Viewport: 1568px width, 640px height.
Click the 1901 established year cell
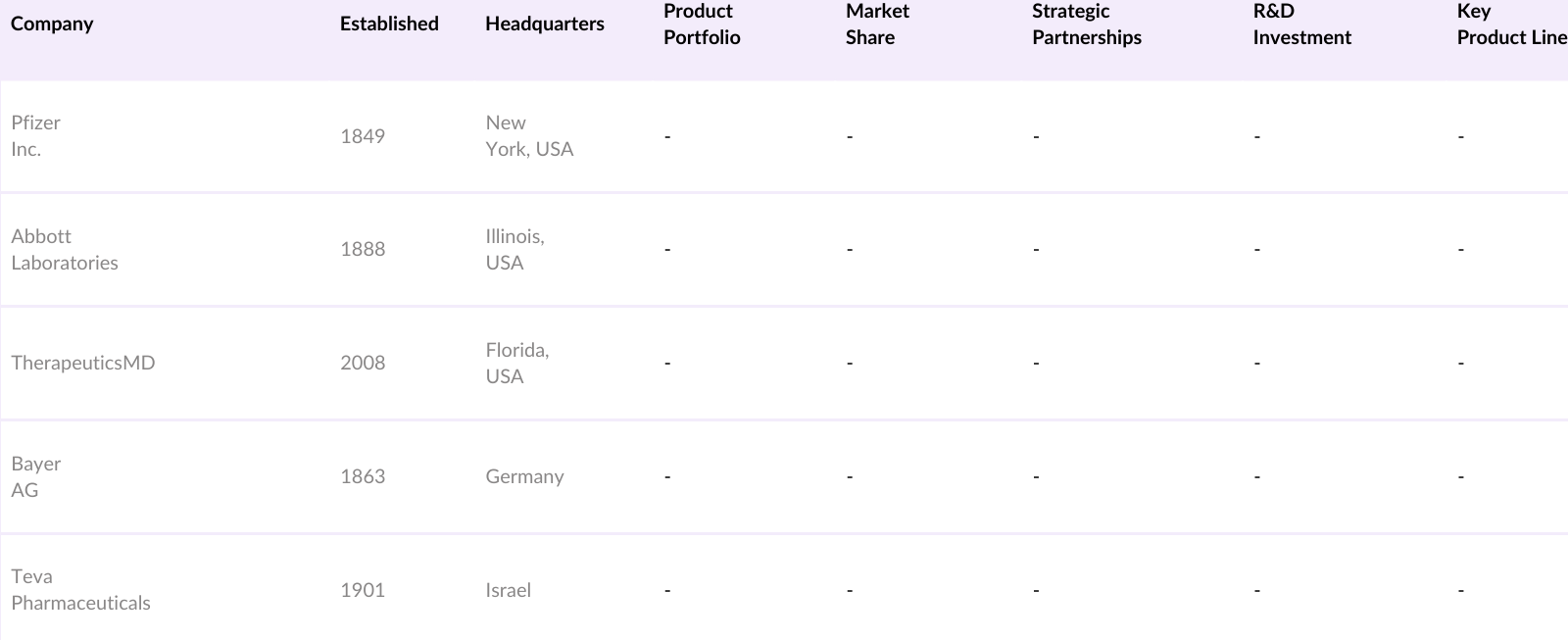(x=363, y=590)
